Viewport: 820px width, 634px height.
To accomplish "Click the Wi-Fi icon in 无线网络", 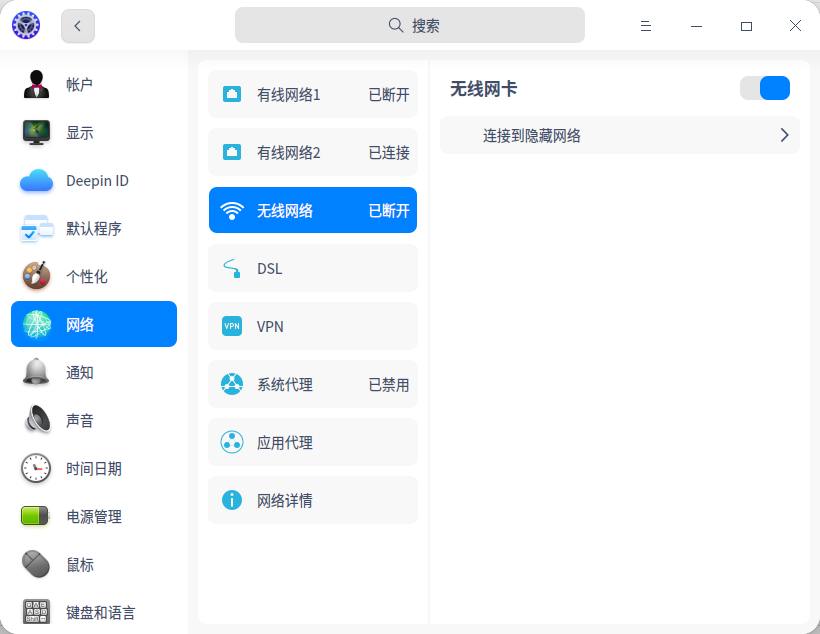I will (x=232, y=211).
